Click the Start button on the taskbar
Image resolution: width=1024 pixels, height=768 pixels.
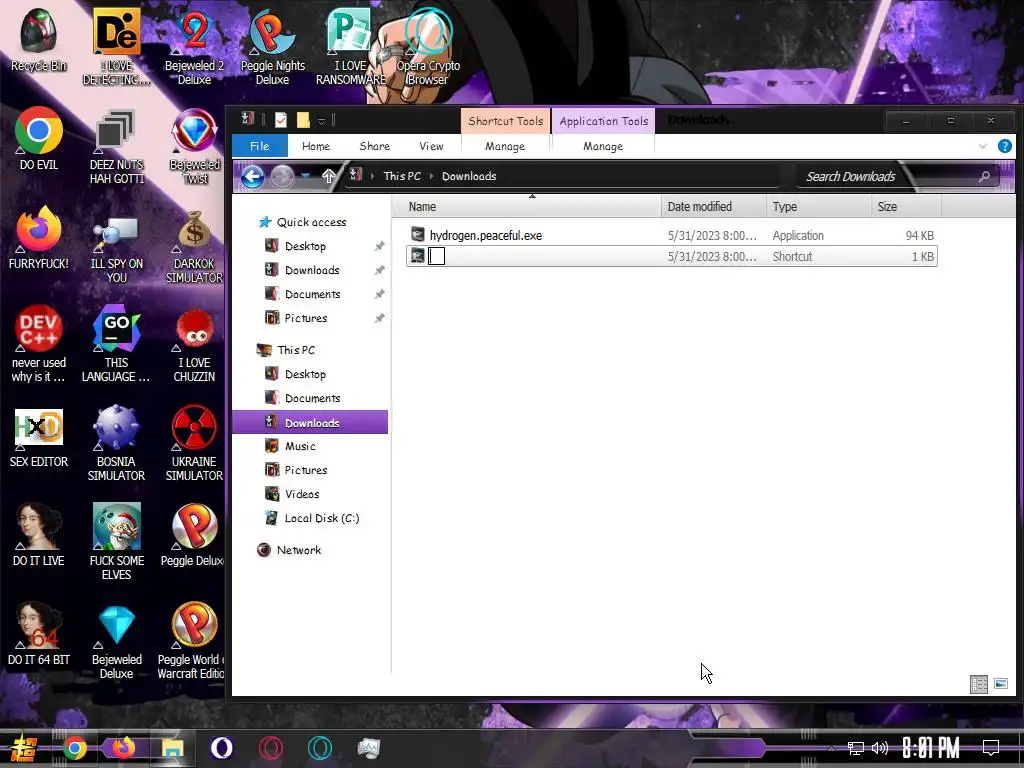click(x=23, y=748)
